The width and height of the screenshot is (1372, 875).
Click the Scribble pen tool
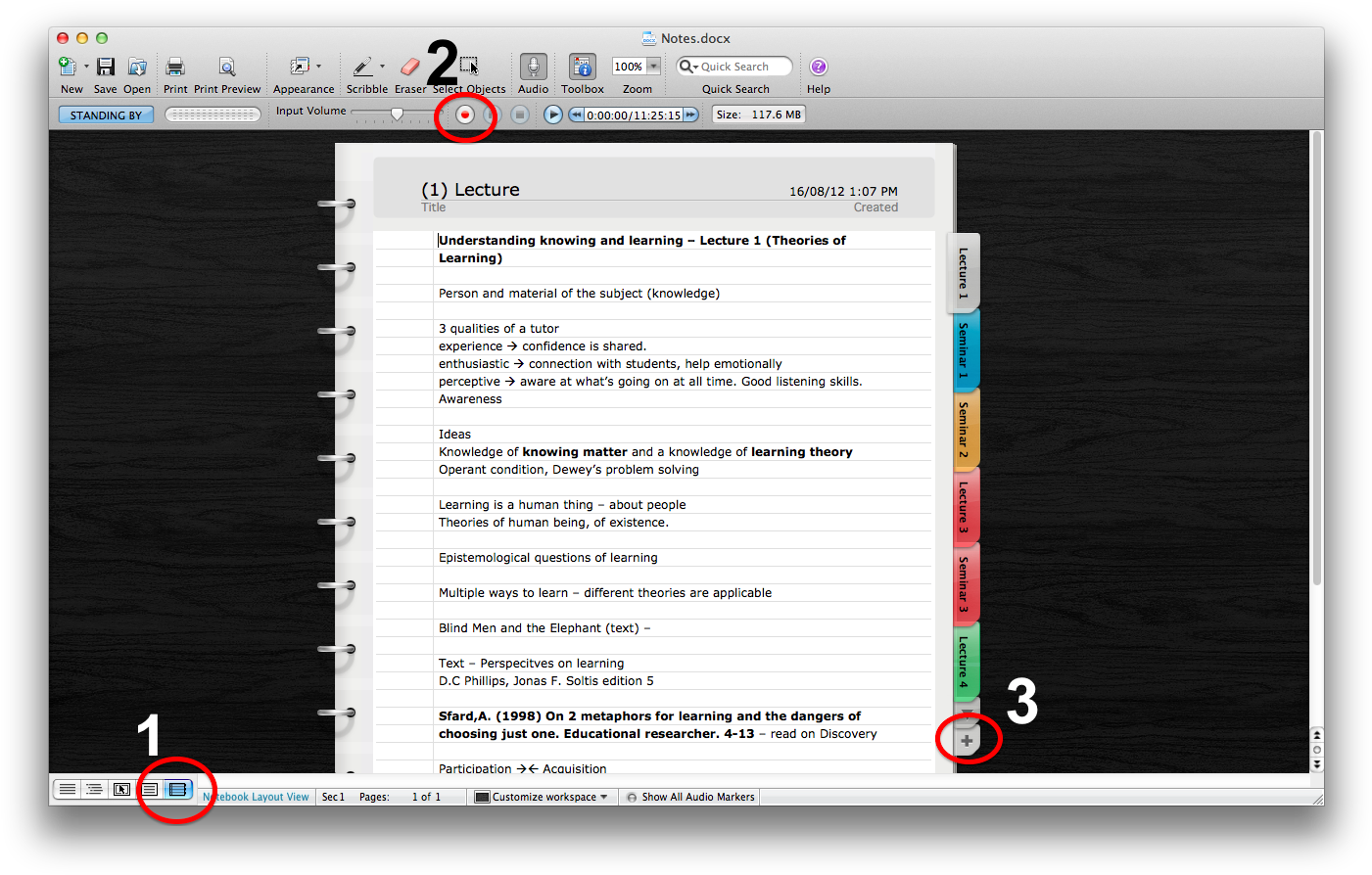tap(362, 67)
